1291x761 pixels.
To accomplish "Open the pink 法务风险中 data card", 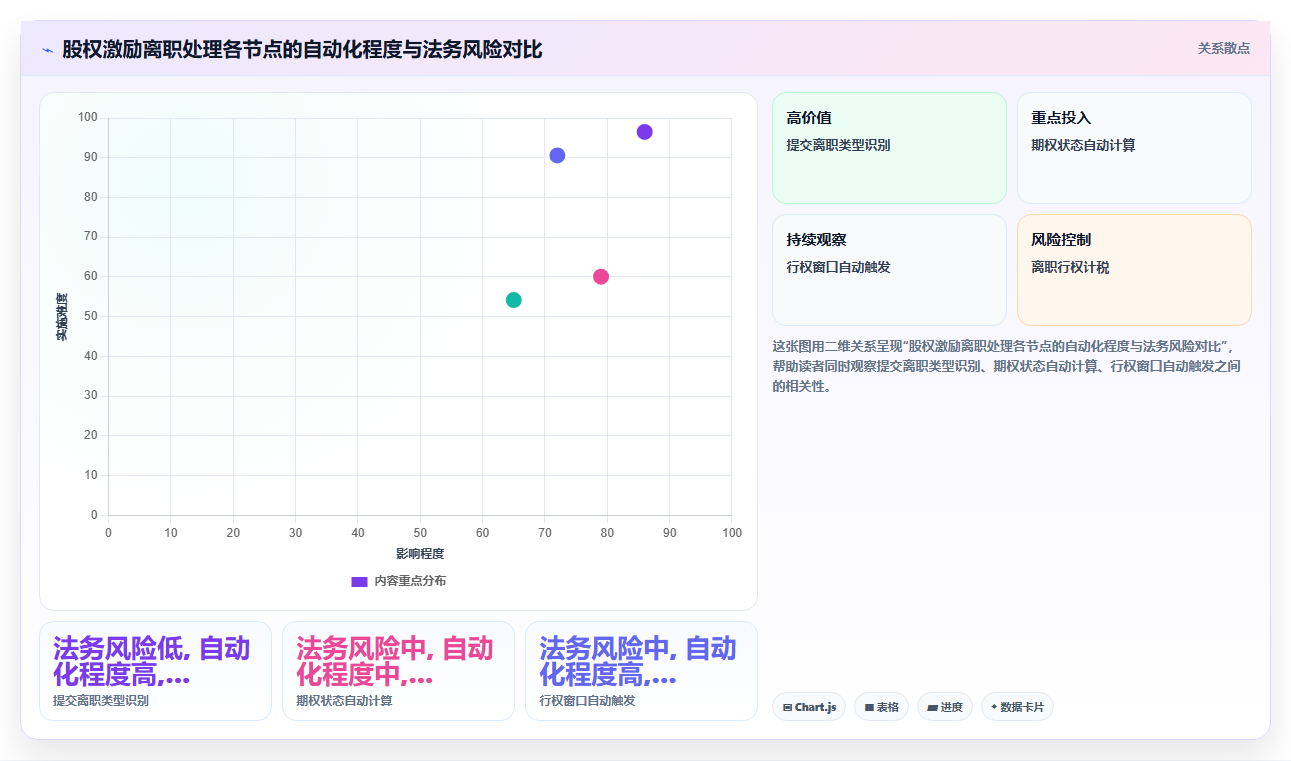I will [x=398, y=671].
